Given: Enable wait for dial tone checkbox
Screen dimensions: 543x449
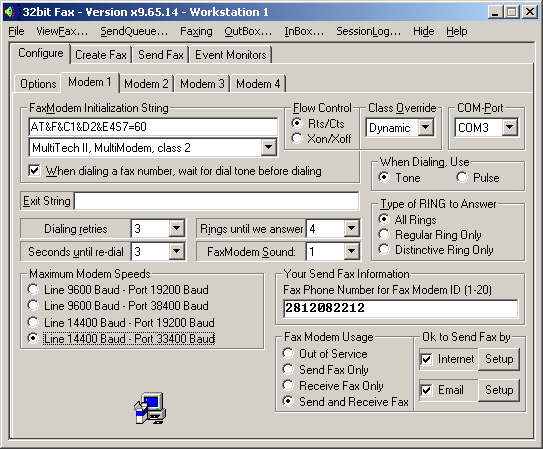Looking at the screenshot, I should pos(35,171).
